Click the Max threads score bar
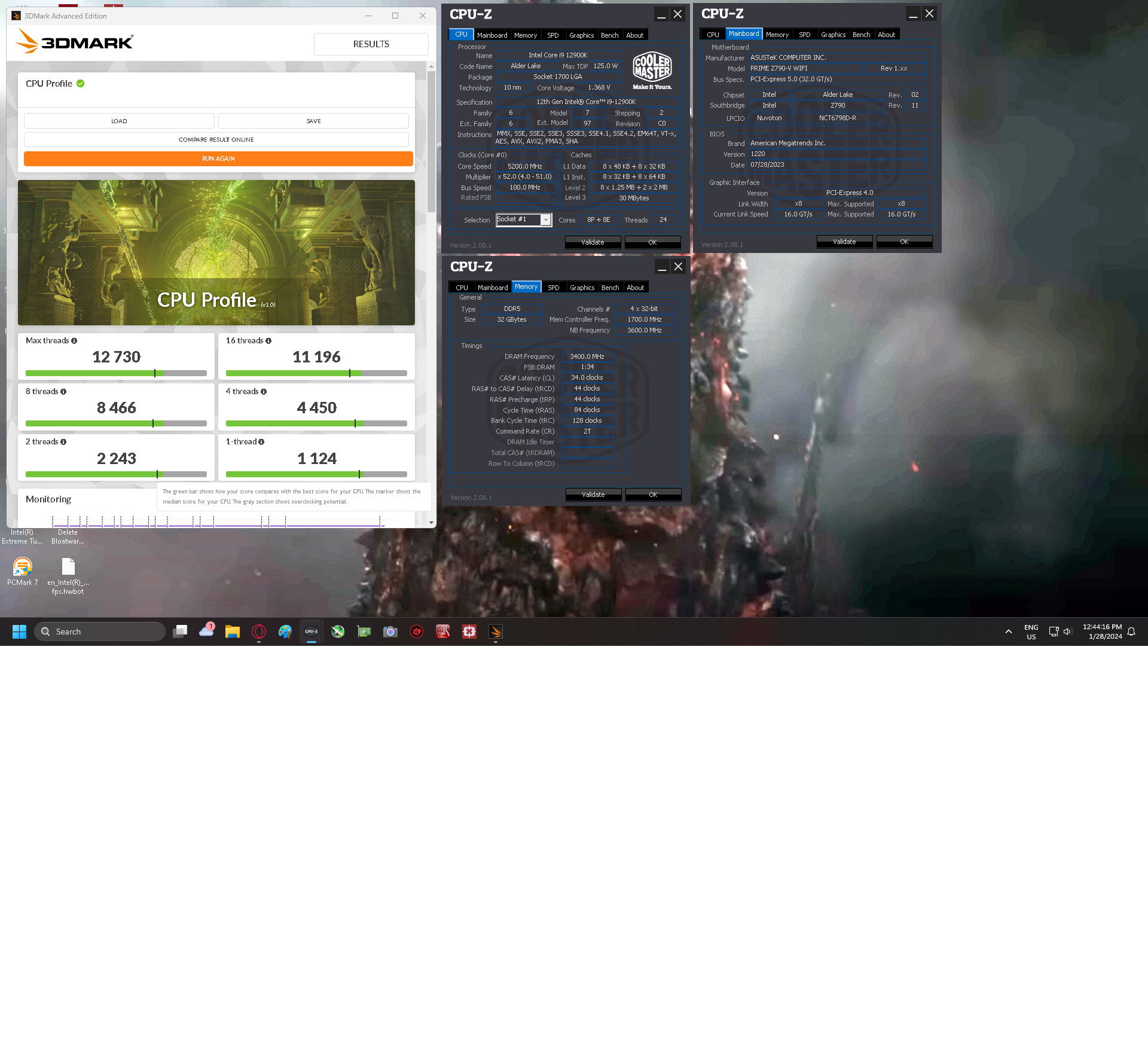1148x1037 pixels. point(116,373)
